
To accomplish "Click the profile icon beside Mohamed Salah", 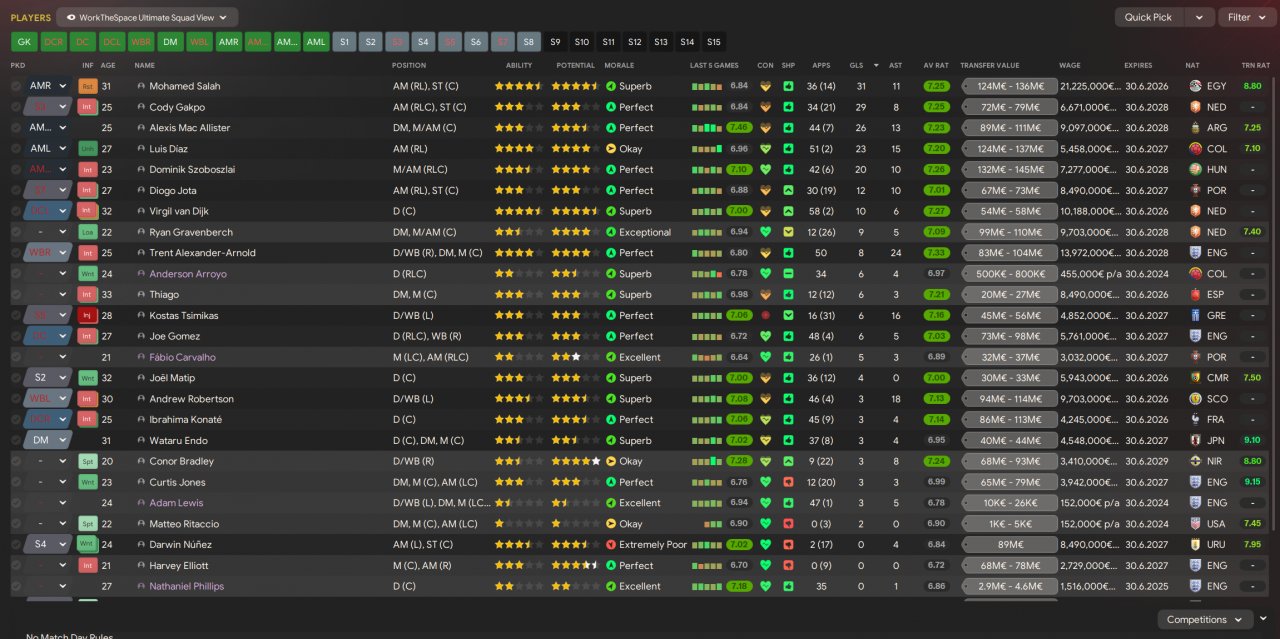I will point(141,86).
